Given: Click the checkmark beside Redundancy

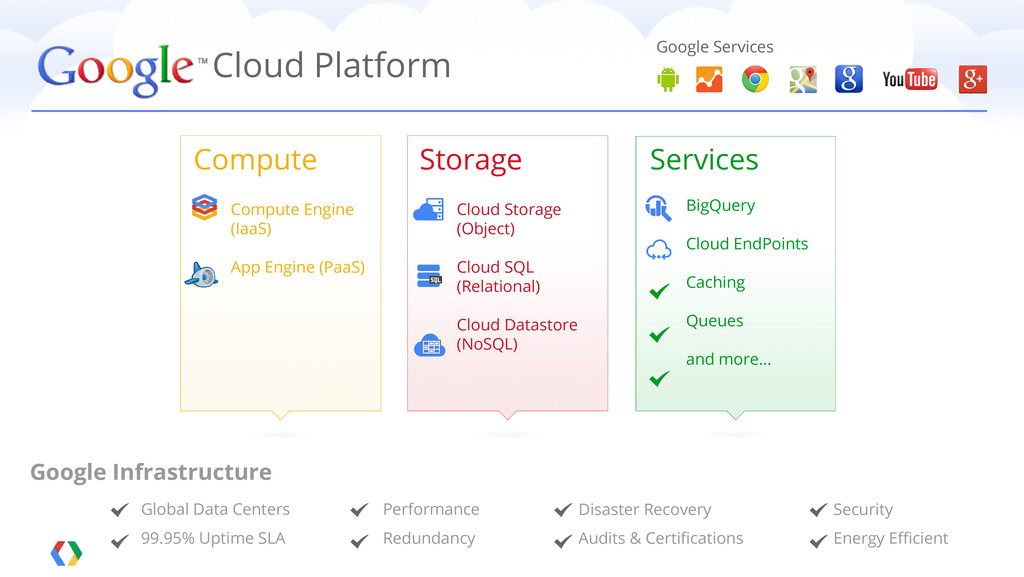Looking at the screenshot, I should (x=359, y=541).
